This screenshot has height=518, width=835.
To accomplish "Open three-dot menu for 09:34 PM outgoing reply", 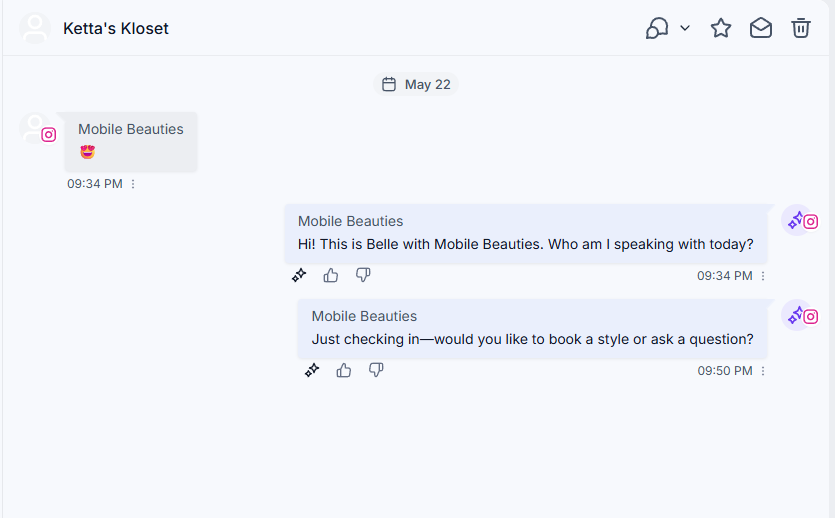I will [763, 276].
